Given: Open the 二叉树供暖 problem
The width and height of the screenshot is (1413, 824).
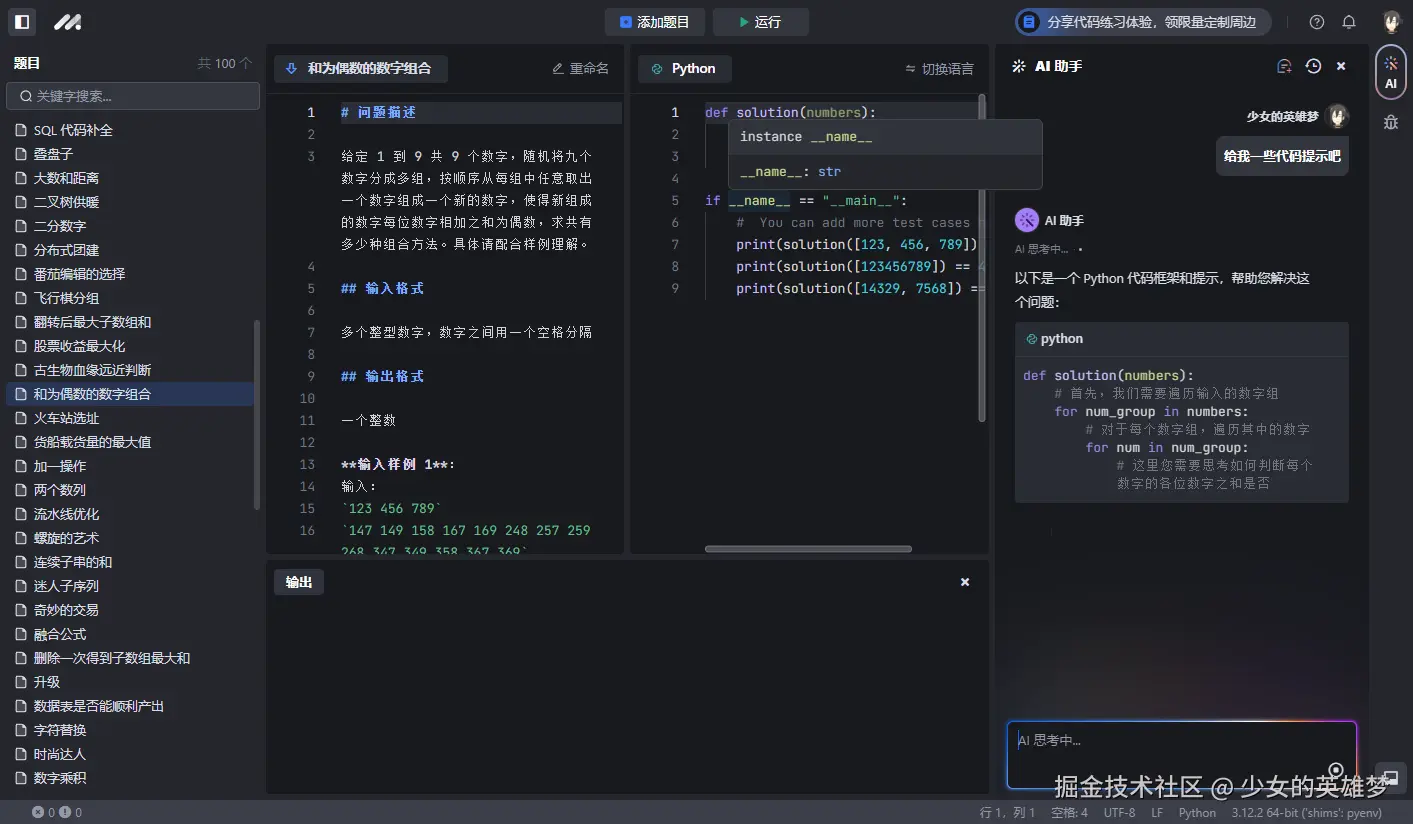Looking at the screenshot, I should pos(130,202).
